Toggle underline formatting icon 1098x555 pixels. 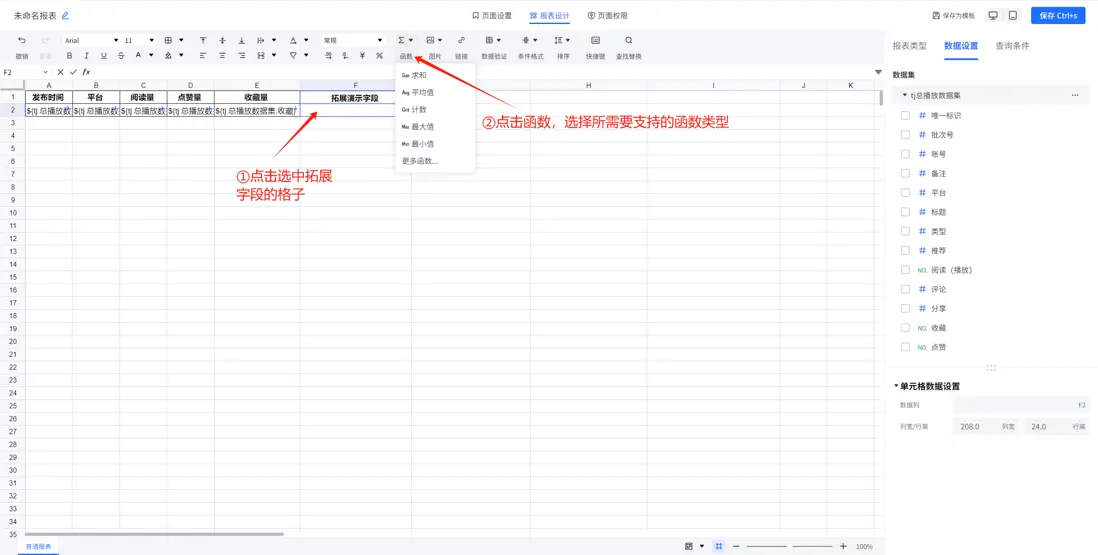[x=104, y=55]
